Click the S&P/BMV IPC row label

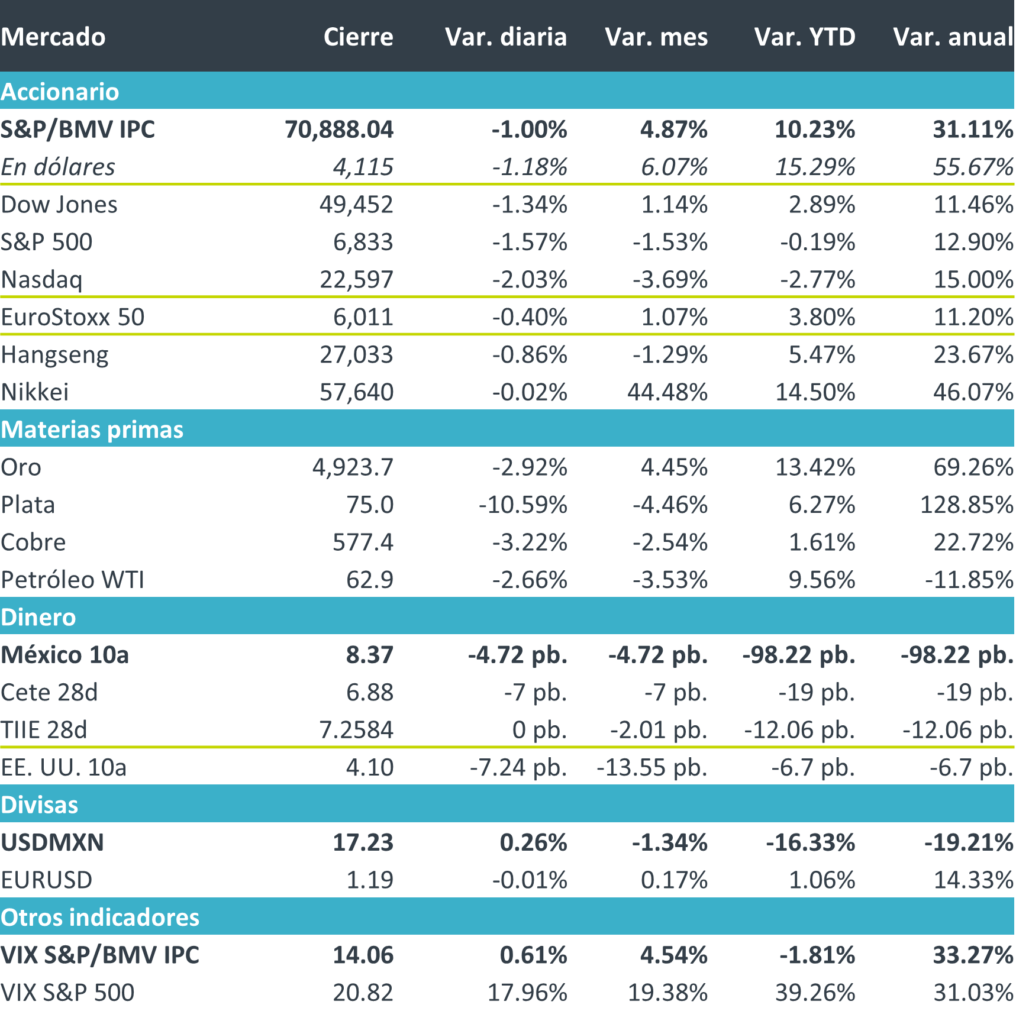pos(78,129)
